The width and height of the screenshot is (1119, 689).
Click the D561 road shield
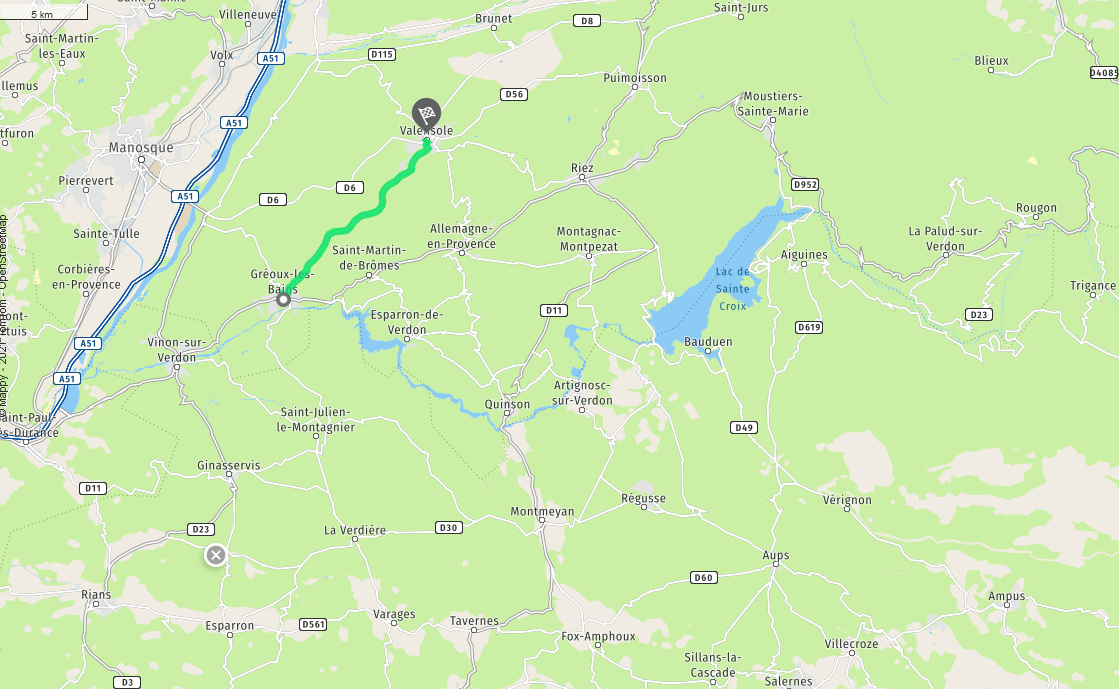[313, 624]
